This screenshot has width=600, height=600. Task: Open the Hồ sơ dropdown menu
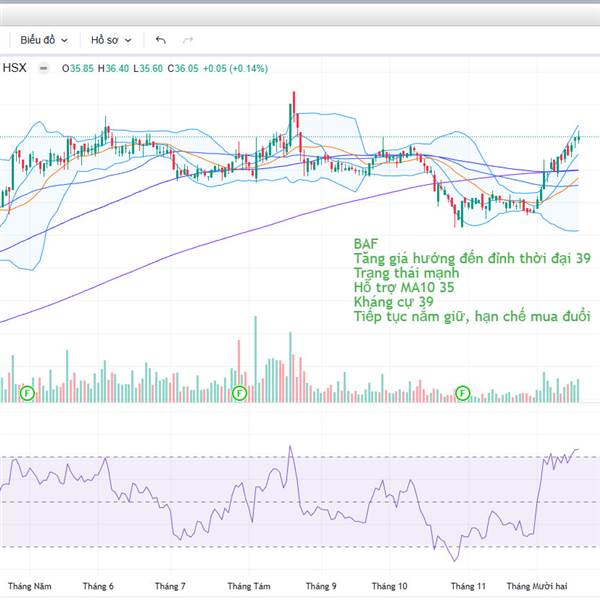(x=111, y=40)
